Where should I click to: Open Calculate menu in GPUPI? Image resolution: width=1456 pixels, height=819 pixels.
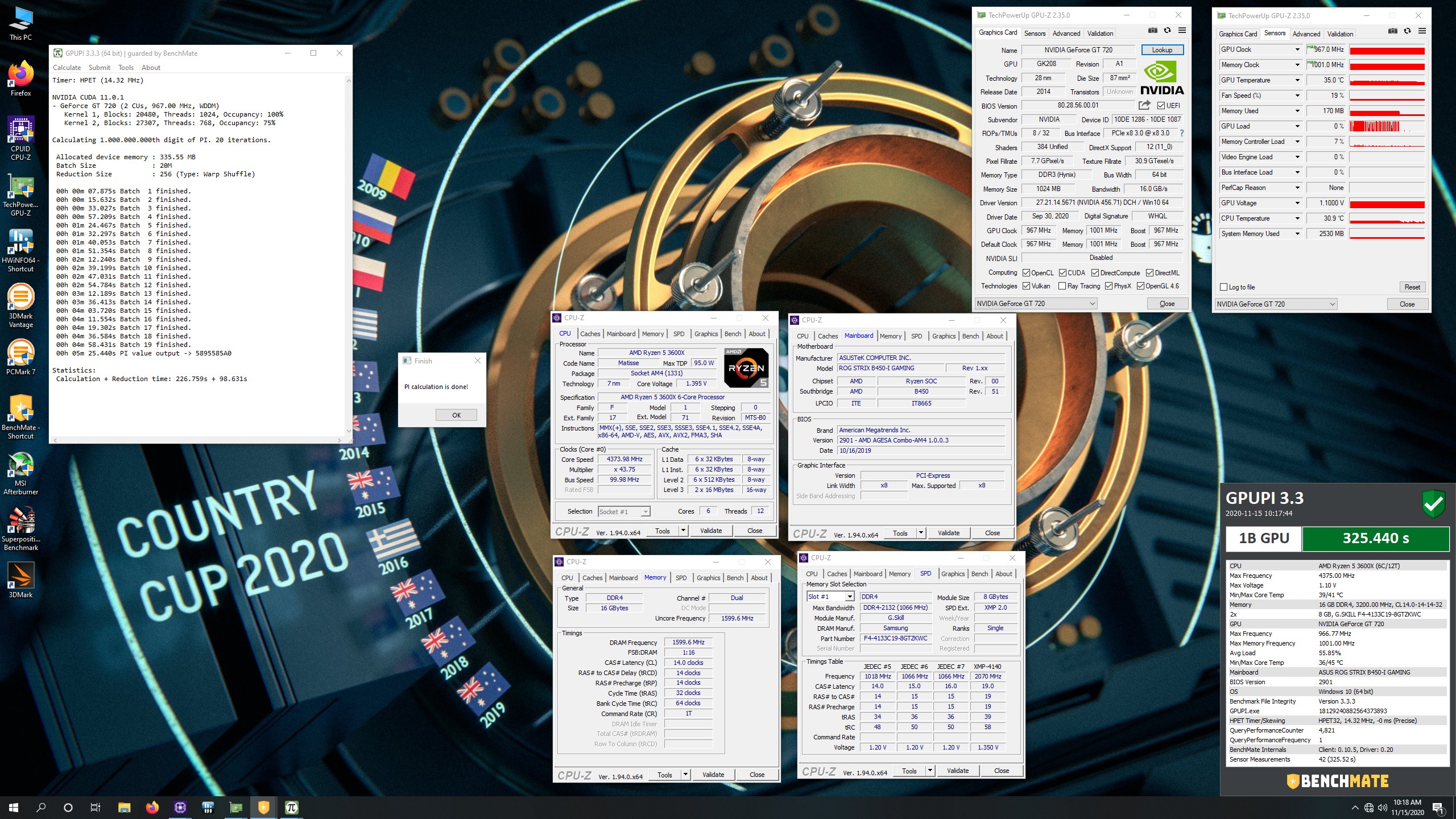67,68
